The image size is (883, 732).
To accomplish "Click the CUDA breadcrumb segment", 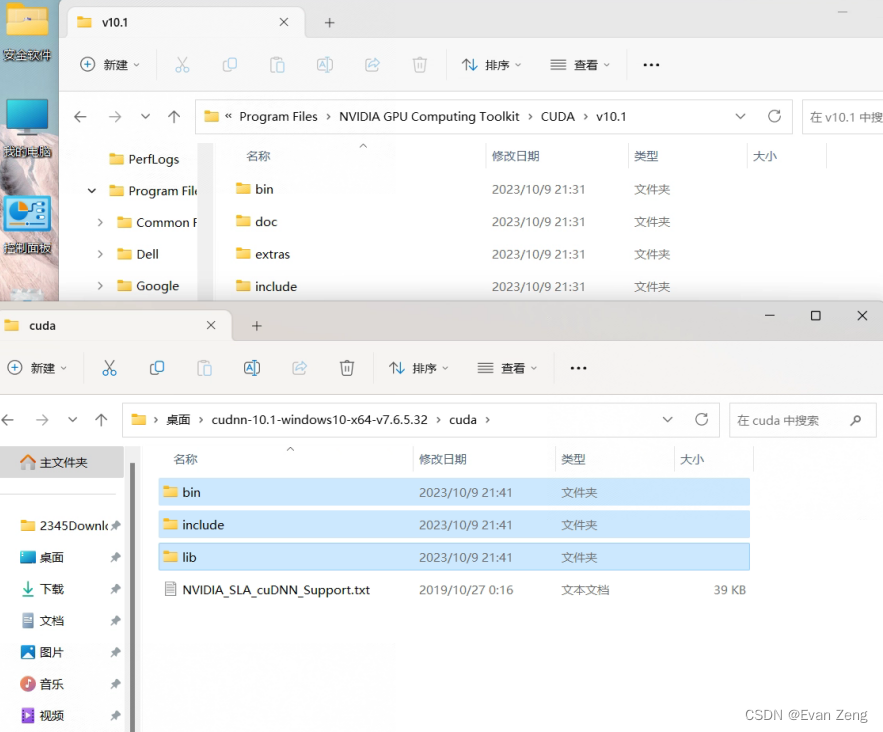I will (558, 117).
